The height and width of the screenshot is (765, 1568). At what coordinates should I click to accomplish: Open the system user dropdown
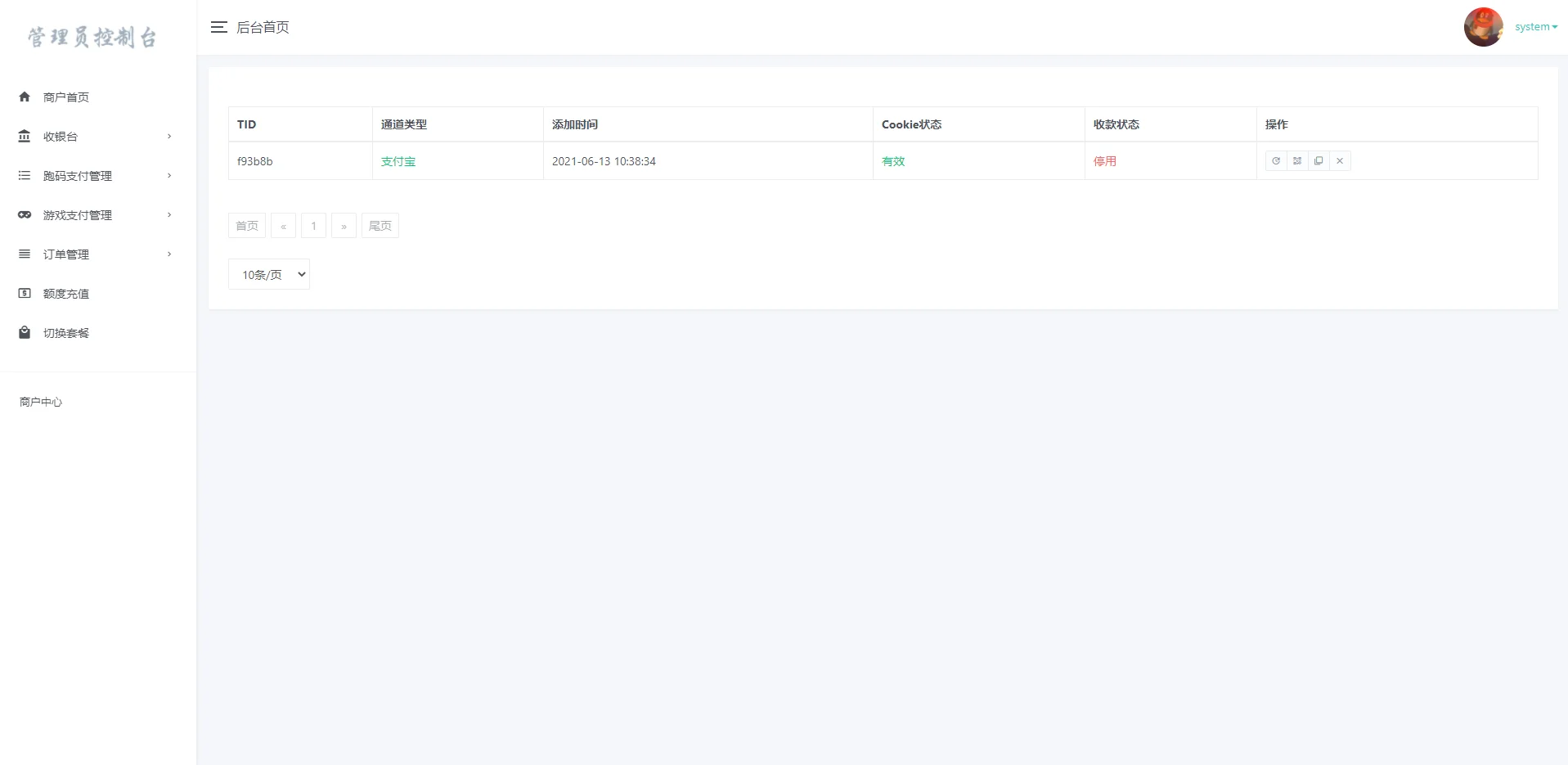[x=1536, y=27]
